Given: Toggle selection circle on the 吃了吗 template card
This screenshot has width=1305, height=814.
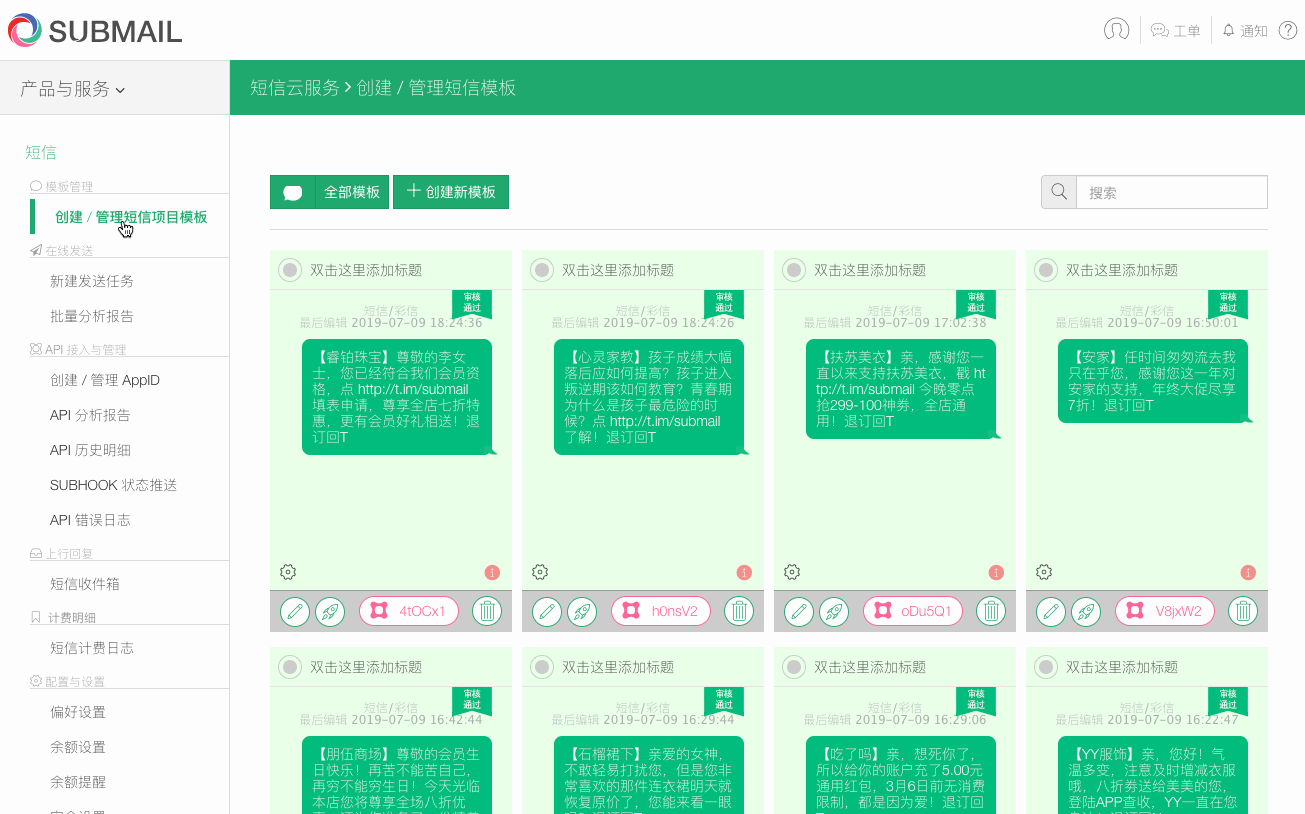Looking at the screenshot, I should coord(793,666).
